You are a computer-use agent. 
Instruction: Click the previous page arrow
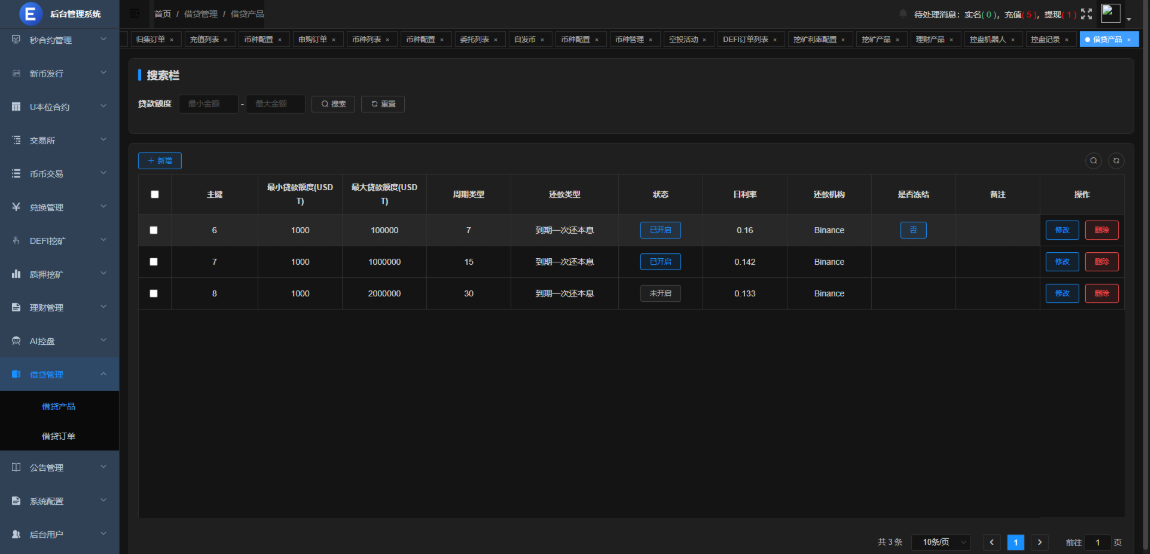coord(992,542)
